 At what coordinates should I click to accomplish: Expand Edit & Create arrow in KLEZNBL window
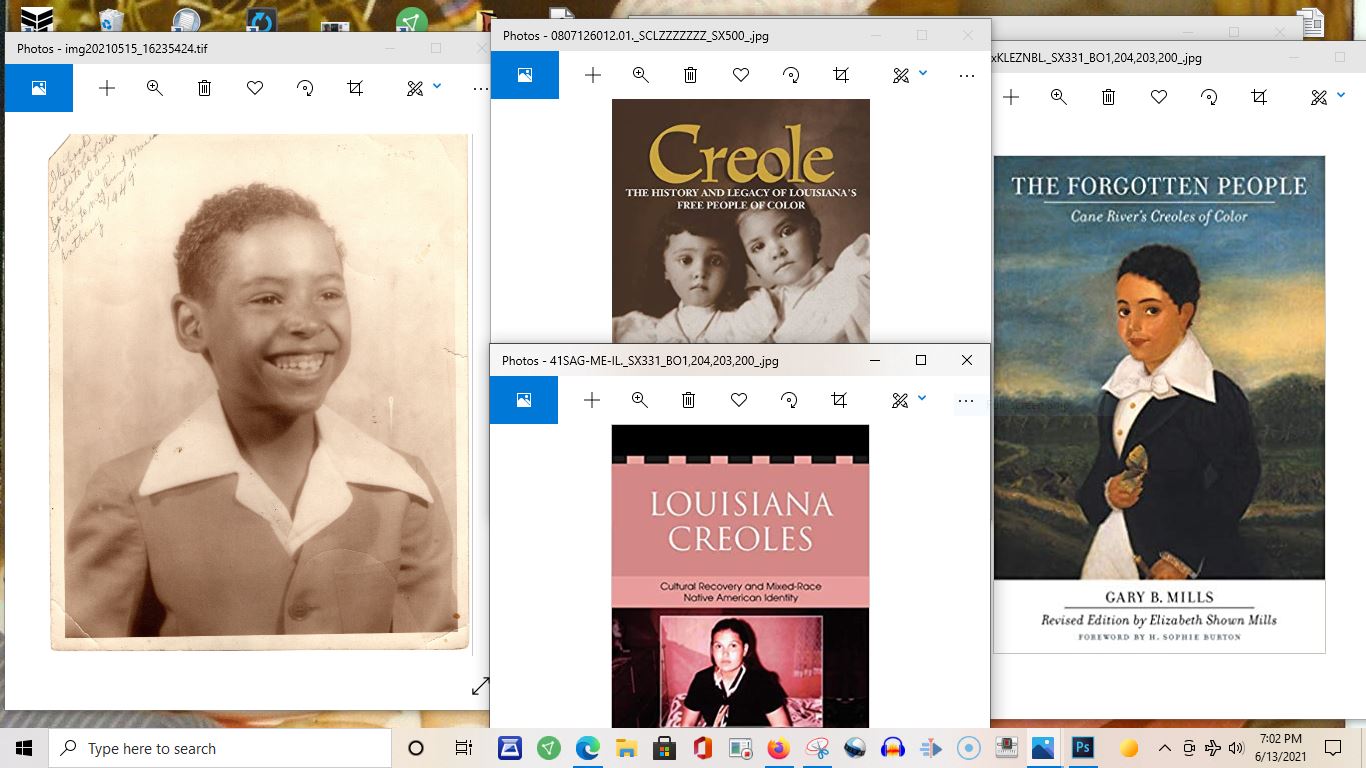click(x=1341, y=95)
